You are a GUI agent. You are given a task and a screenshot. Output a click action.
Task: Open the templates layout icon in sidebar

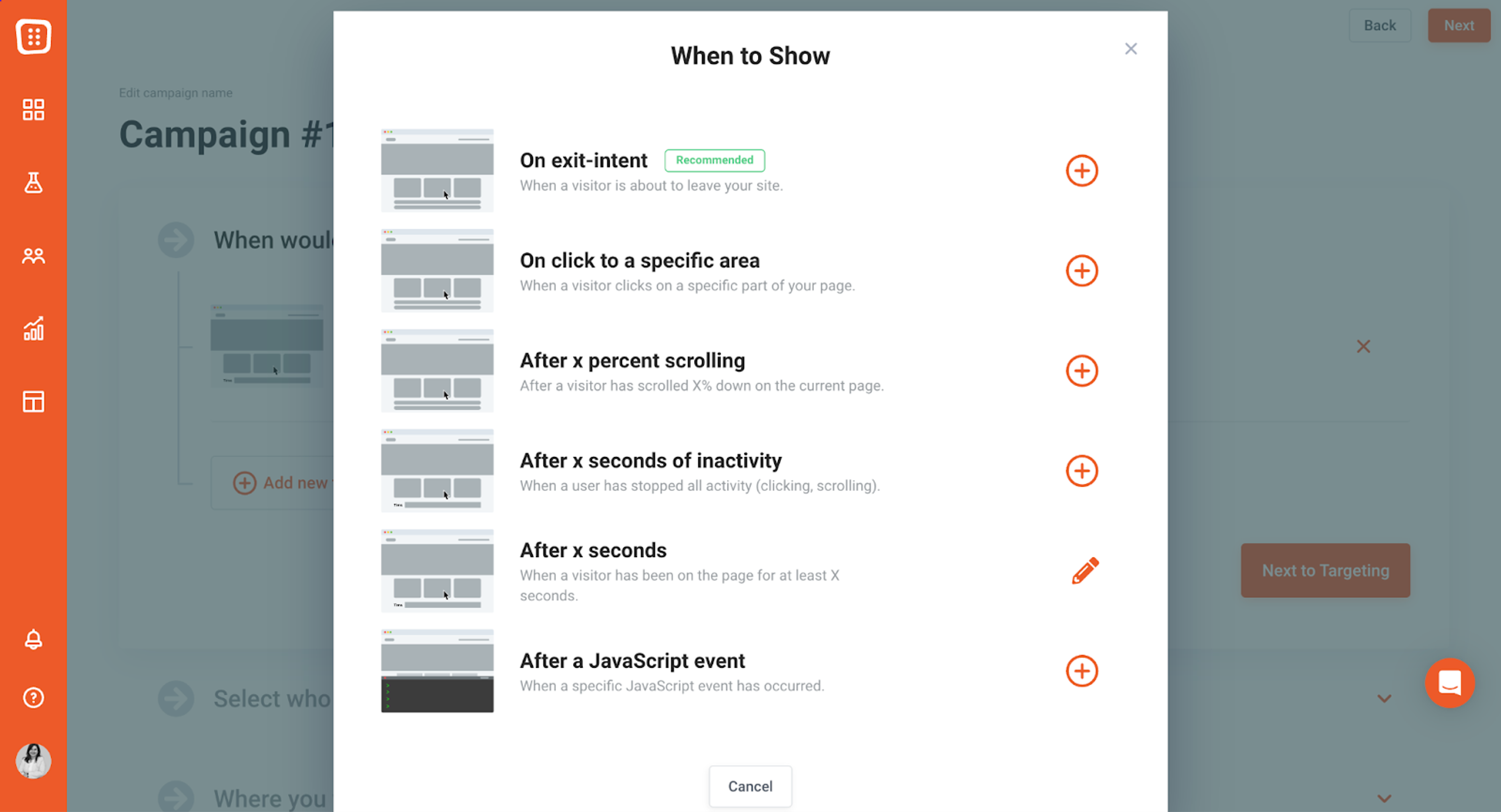[x=33, y=401]
